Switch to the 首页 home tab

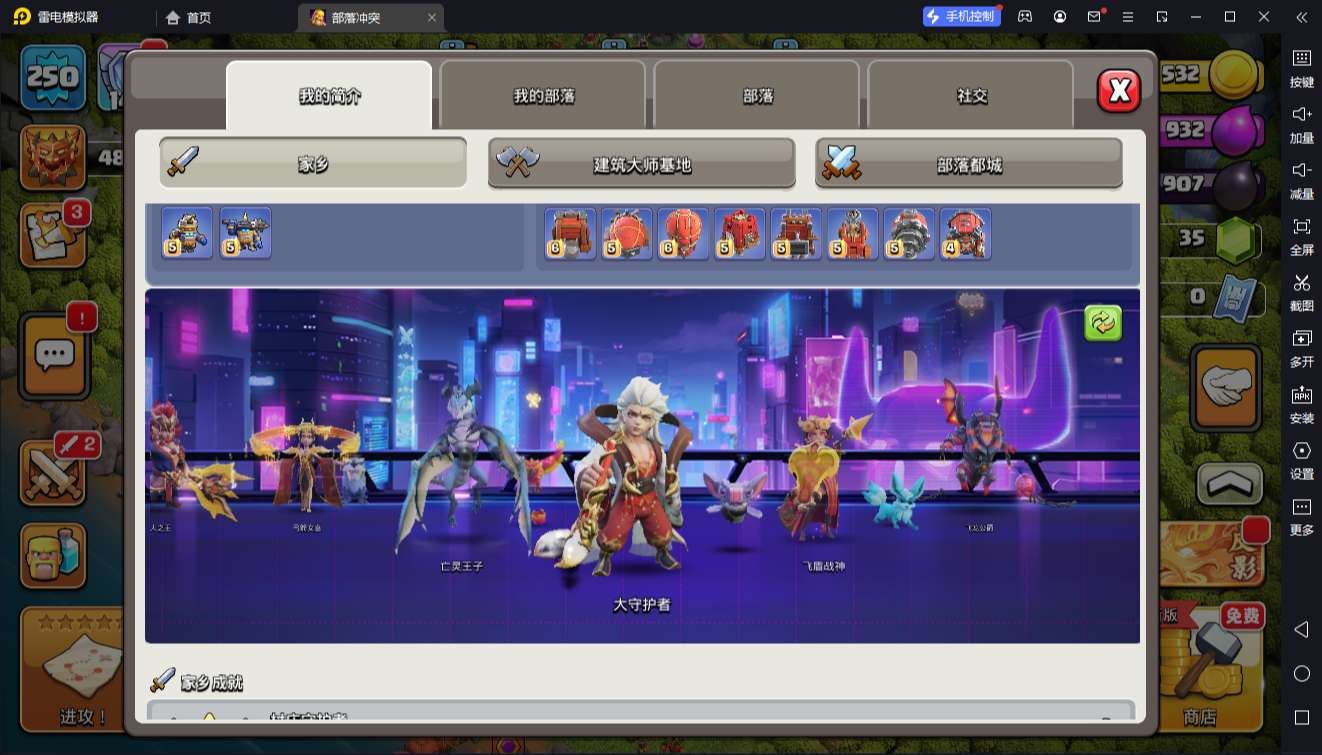coord(189,17)
